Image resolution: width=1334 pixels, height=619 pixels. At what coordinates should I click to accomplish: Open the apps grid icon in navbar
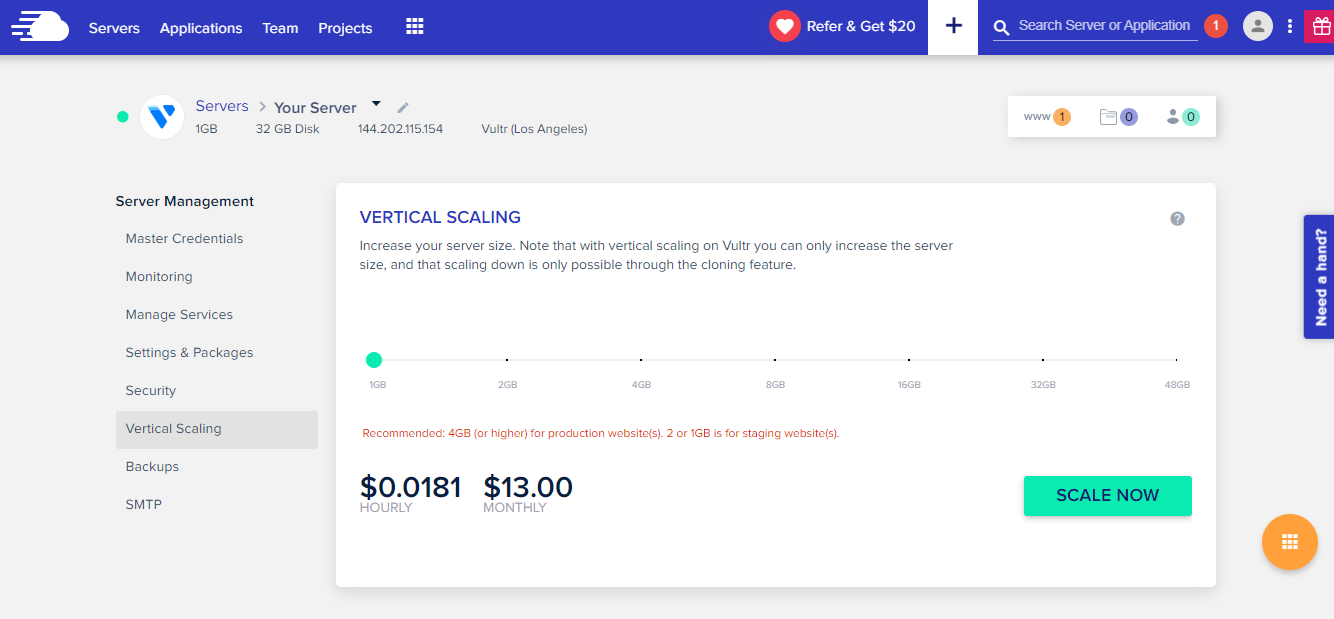click(x=415, y=27)
